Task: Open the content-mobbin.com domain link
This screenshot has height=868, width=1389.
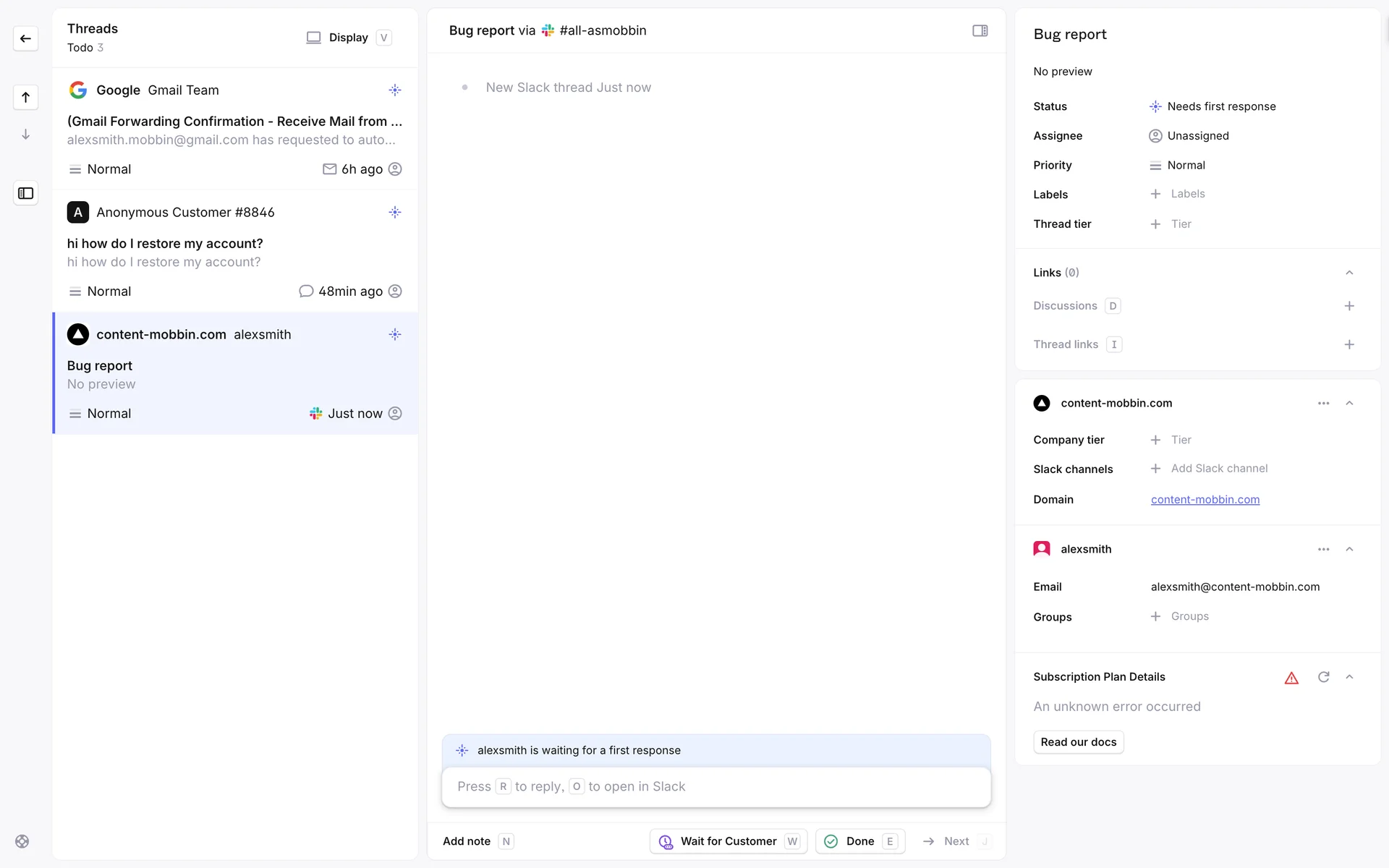Action: [1205, 500]
